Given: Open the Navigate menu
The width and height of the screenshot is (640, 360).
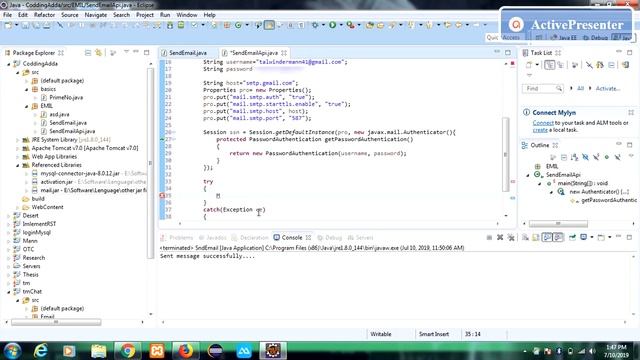Looking at the screenshot, I should tap(96, 15).
